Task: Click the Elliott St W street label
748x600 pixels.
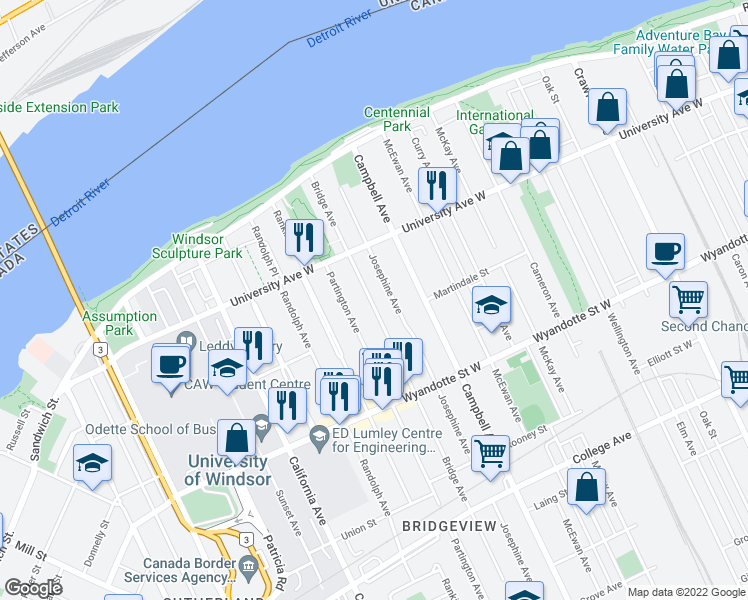Action: (x=670, y=353)
